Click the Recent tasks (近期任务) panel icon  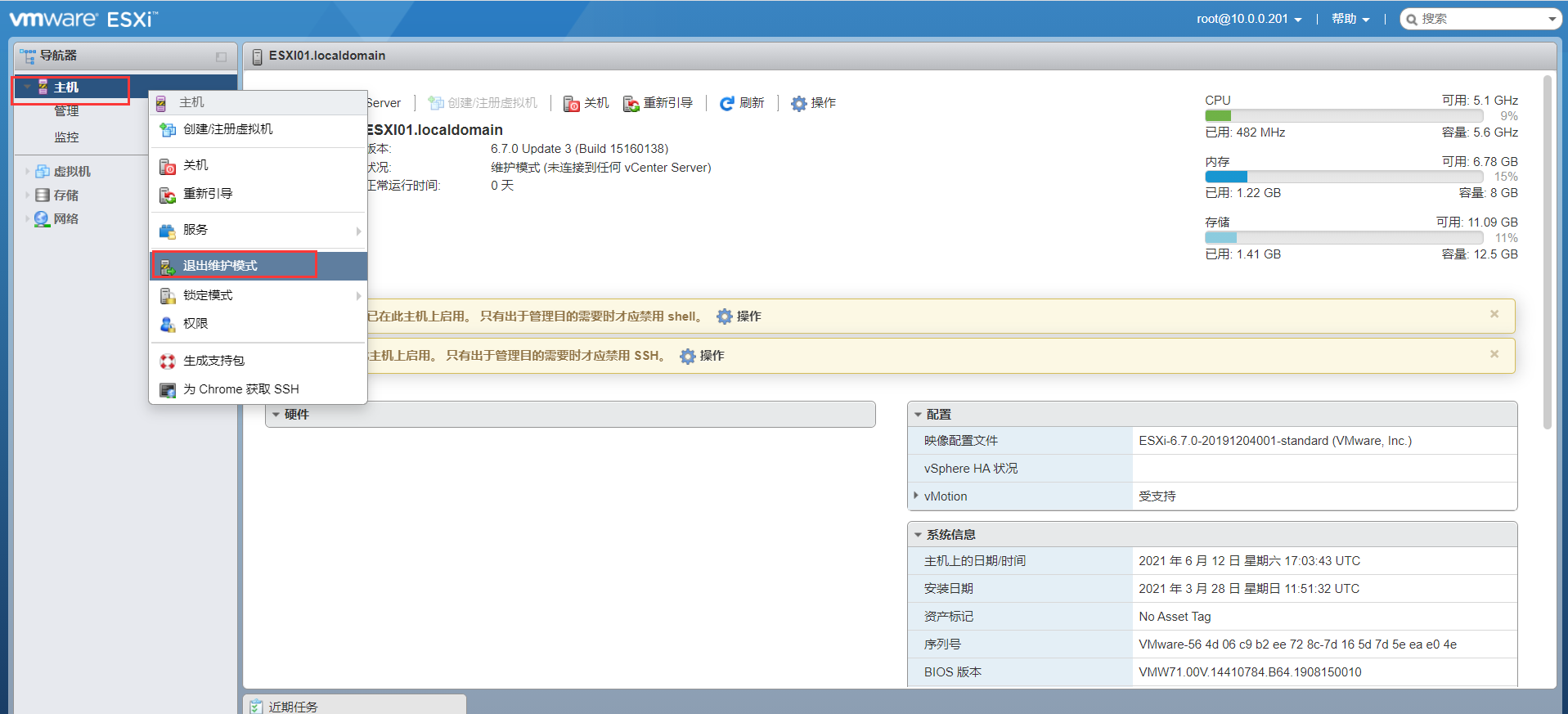[x=257, y=707]
